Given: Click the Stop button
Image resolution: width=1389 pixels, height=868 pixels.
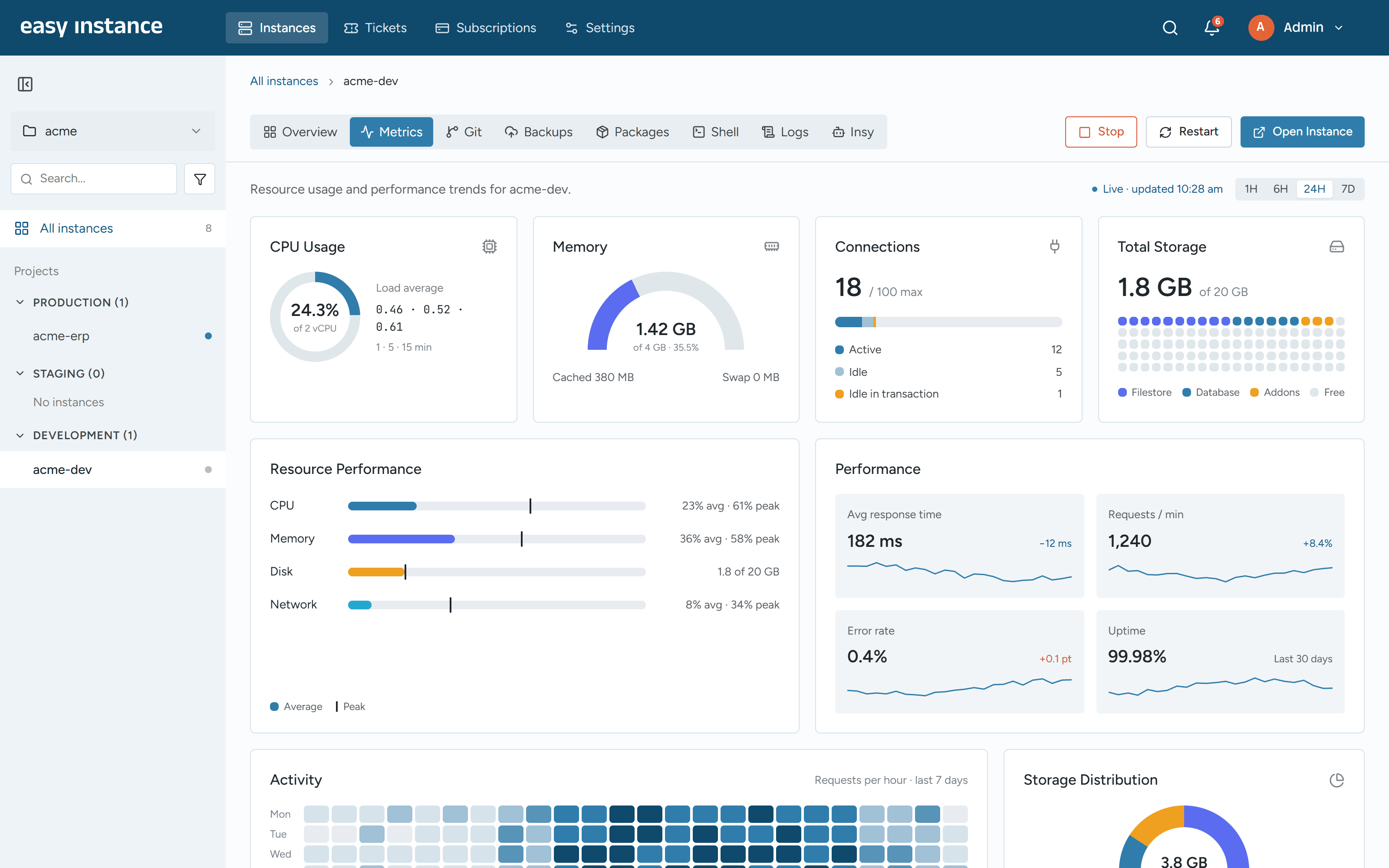Looking at the screenshot, I should 1101,132.
